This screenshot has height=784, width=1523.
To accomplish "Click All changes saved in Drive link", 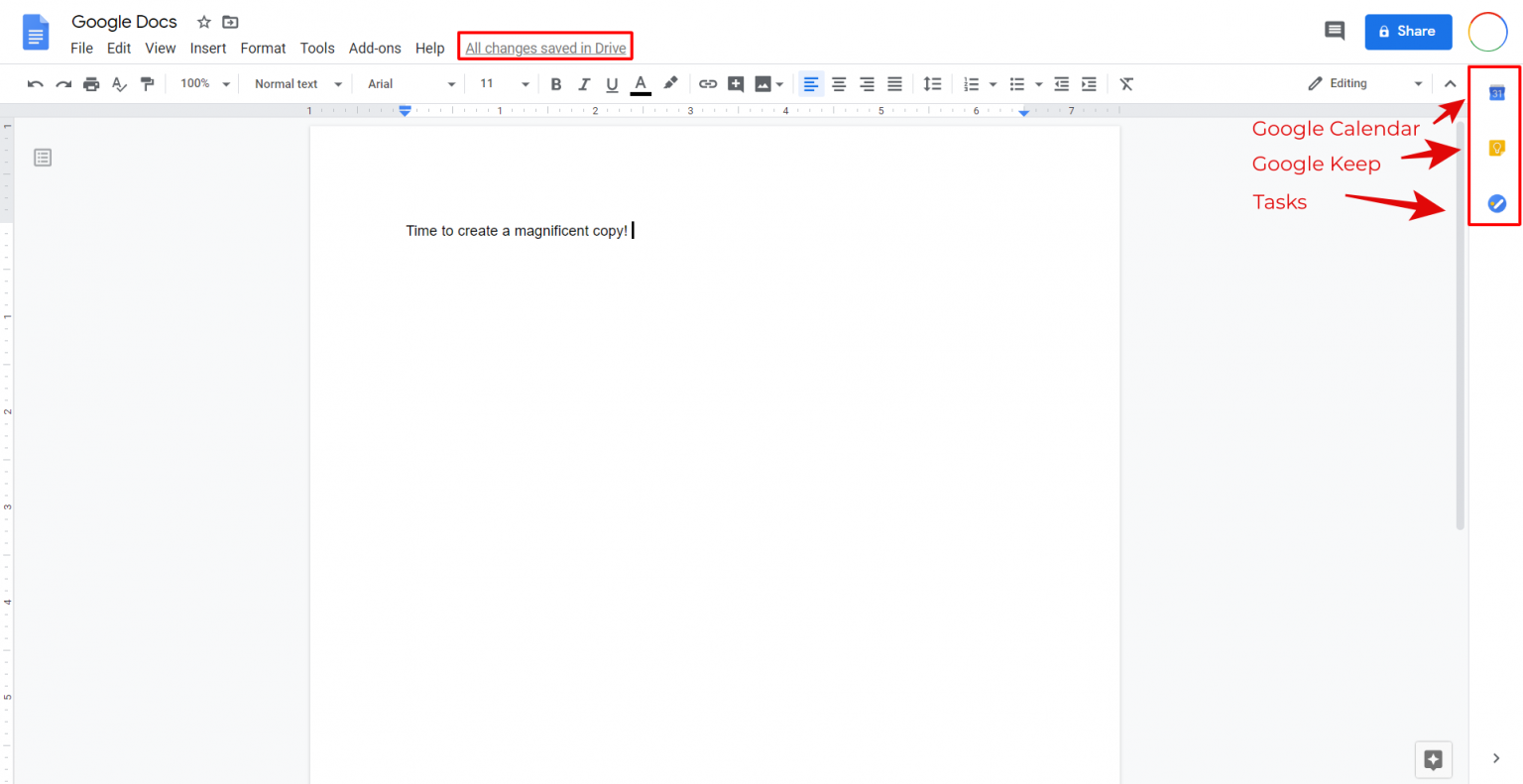I will point(545,48).
